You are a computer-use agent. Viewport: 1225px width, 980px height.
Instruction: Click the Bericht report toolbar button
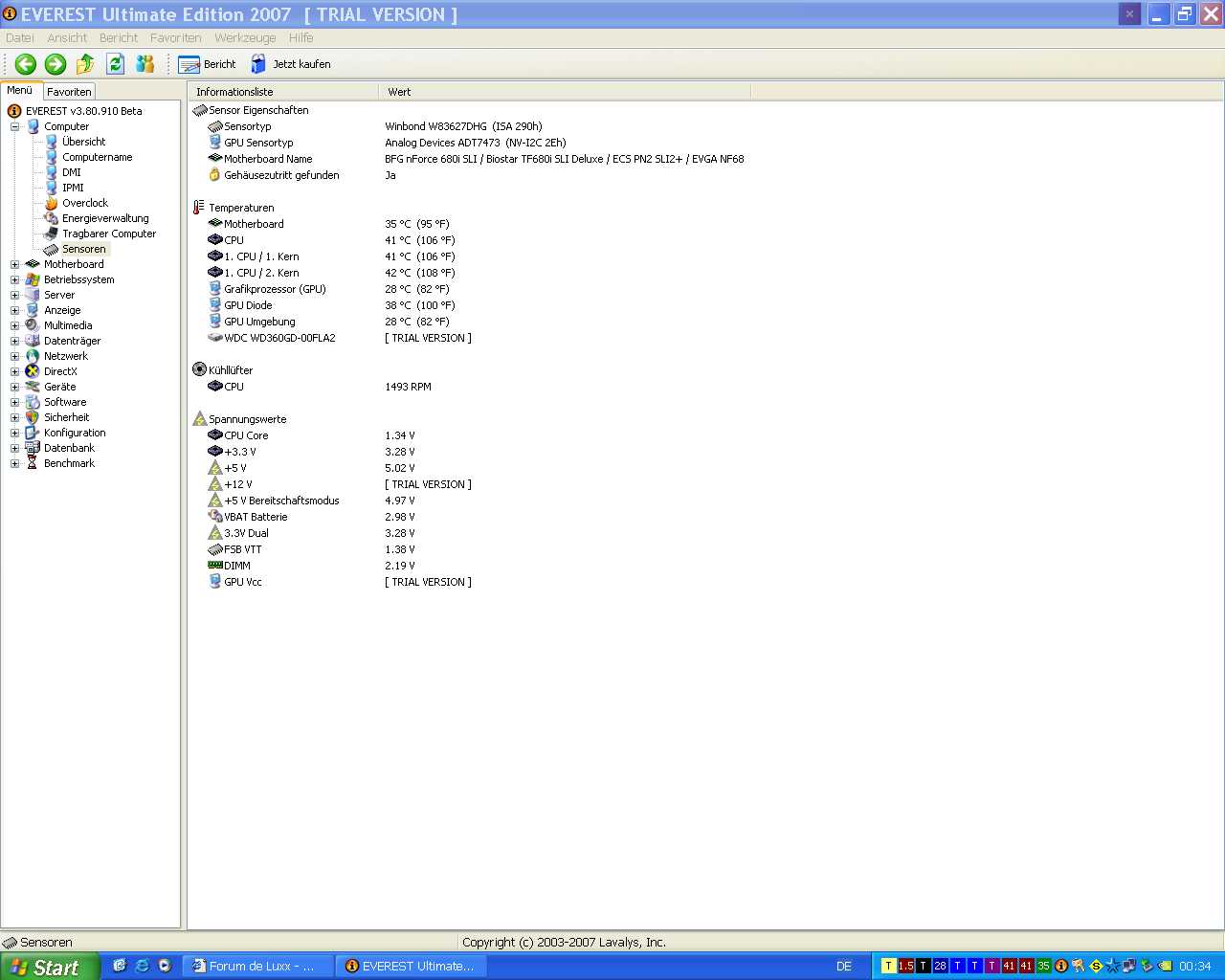[x=207, y=64]
